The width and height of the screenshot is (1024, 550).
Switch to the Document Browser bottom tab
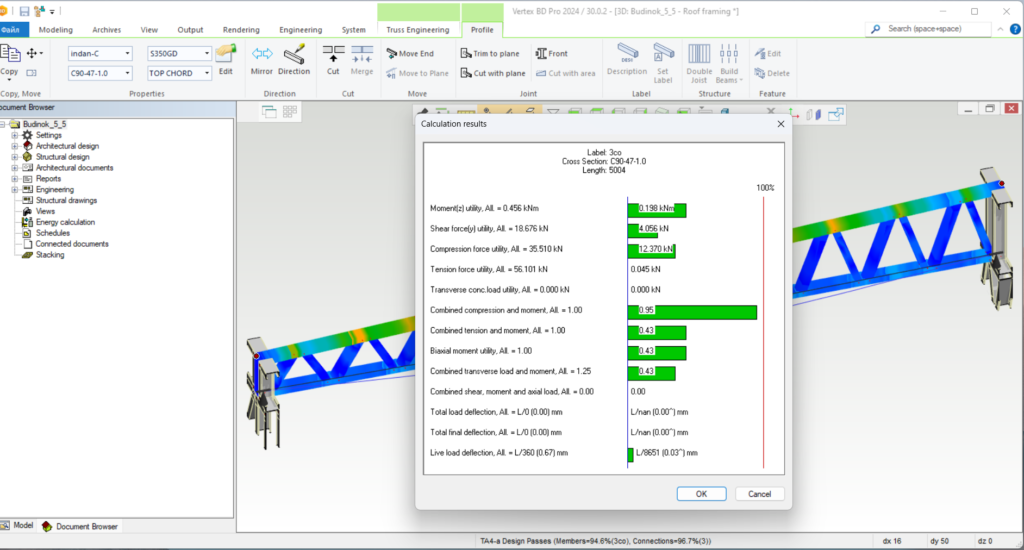click(x=80, y=526)
